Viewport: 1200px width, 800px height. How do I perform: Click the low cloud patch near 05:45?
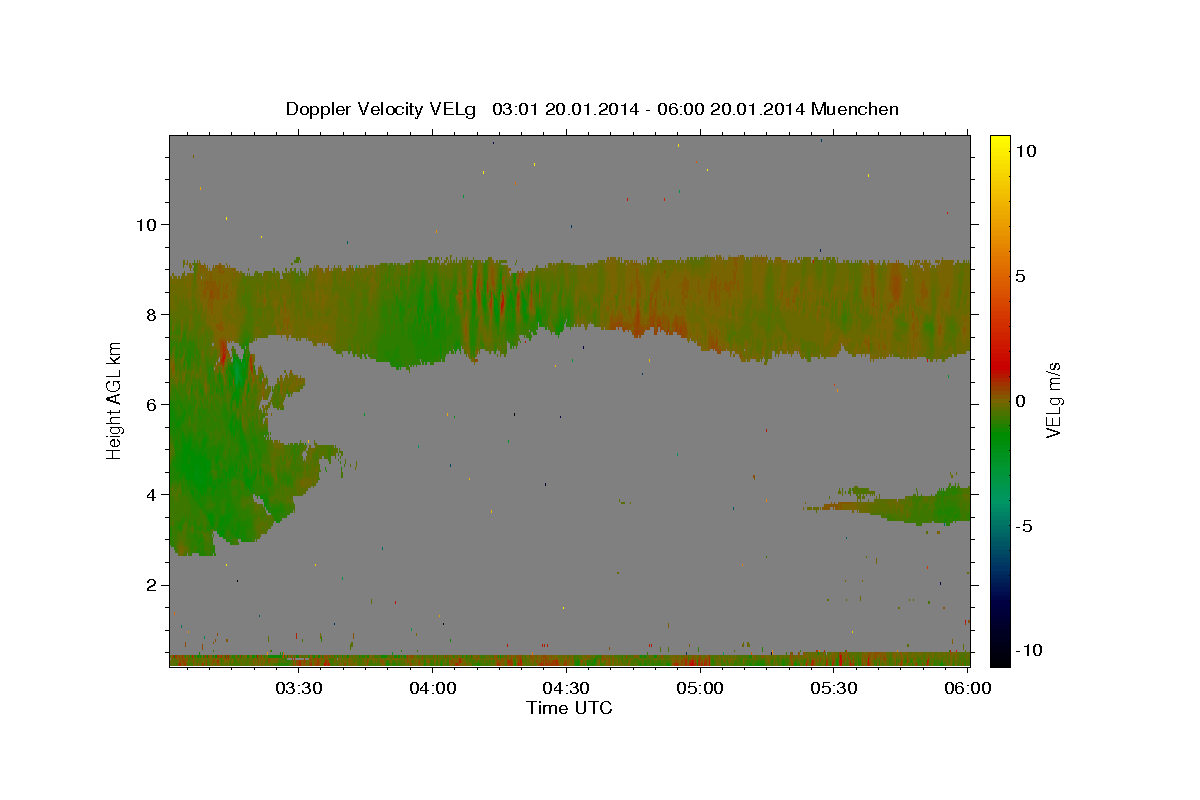pyautogui.click(x=900, y=506)
